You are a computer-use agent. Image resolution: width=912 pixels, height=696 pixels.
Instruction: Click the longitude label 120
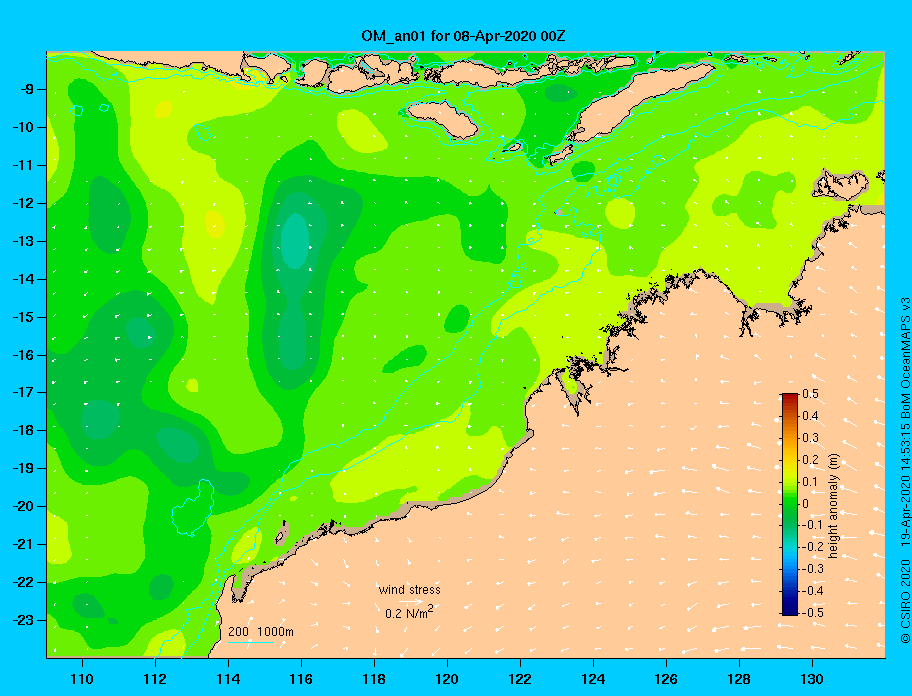pos(447,679)
